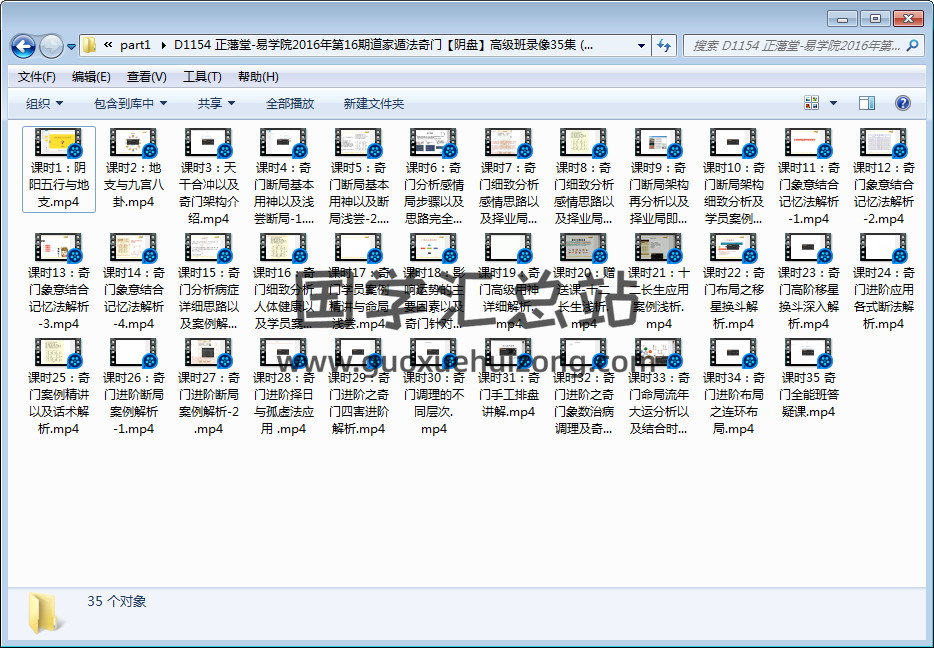
Task: Open view options dropdown arrow
Action: point(833,103)
